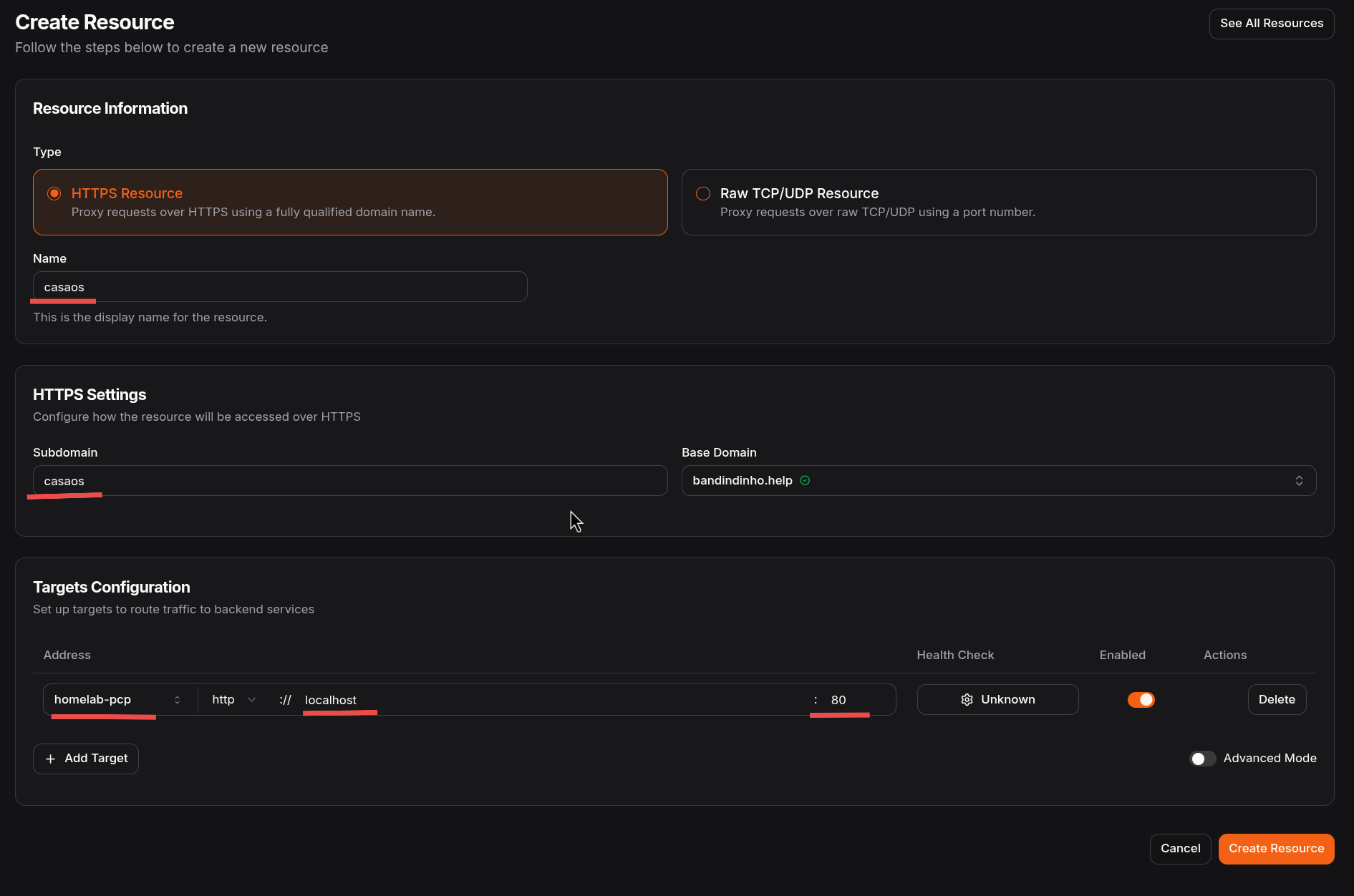Click the plus icon on Add Target
This screenshot has height=896, width=1354.
coord(49,759)
